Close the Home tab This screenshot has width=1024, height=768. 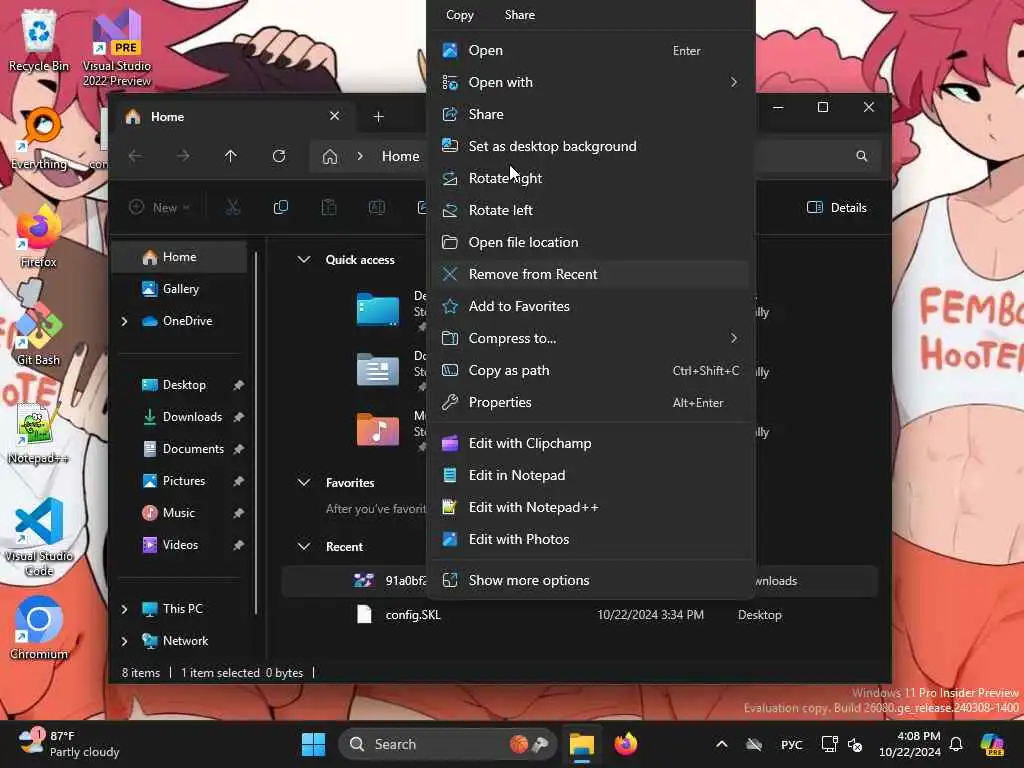pyautogui.click(x=334, y=116)
